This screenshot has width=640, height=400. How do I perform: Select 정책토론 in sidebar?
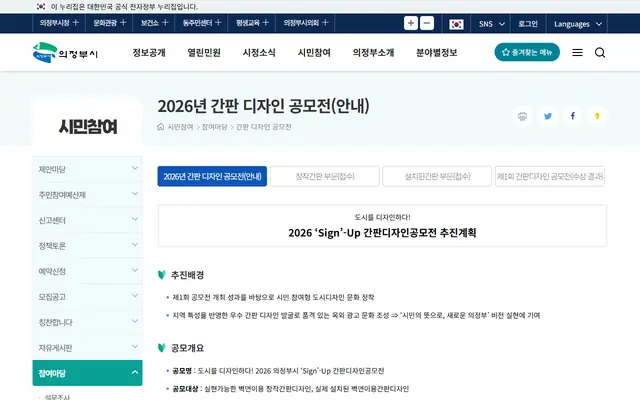(x=52, y=246)
